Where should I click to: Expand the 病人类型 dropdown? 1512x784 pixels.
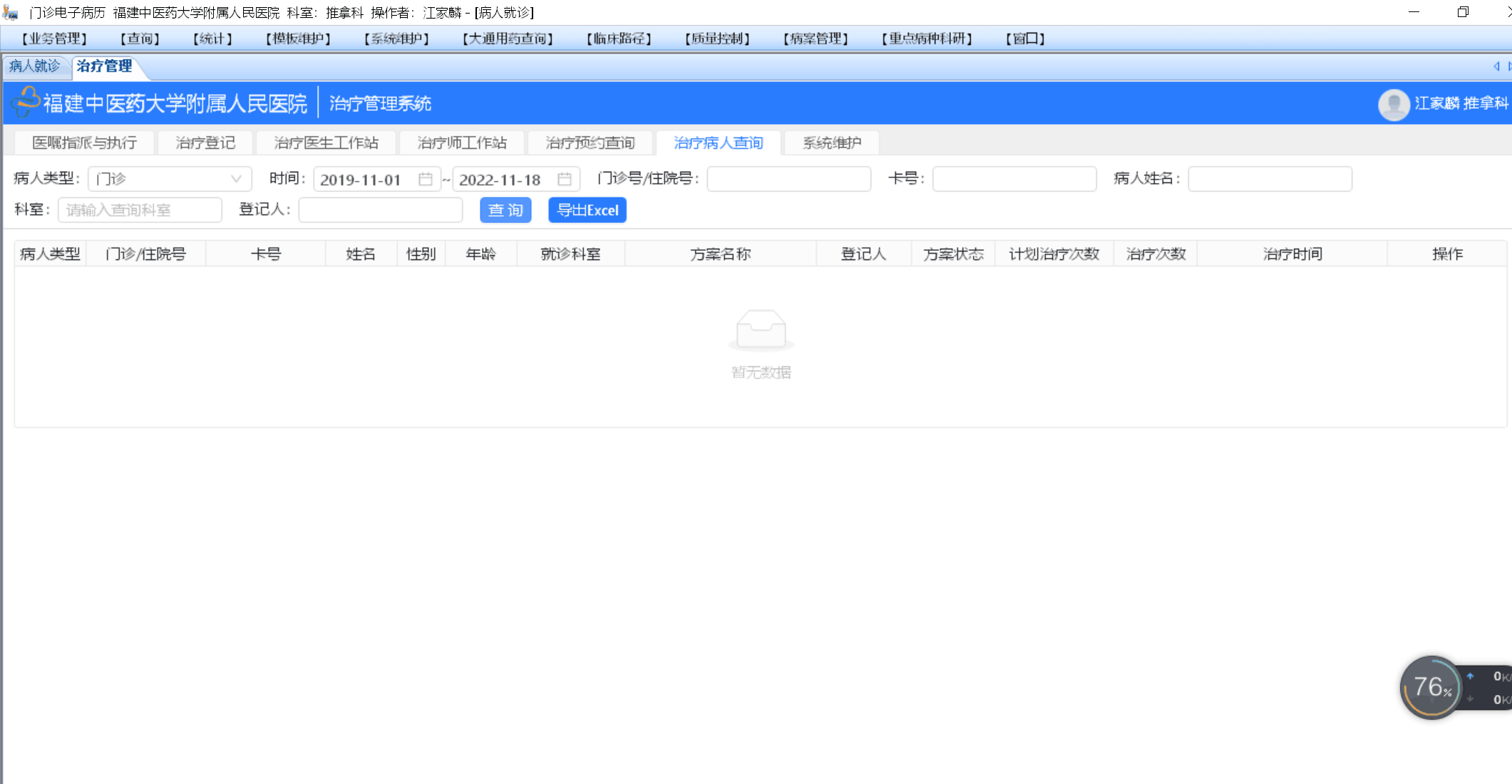[170, 179]
